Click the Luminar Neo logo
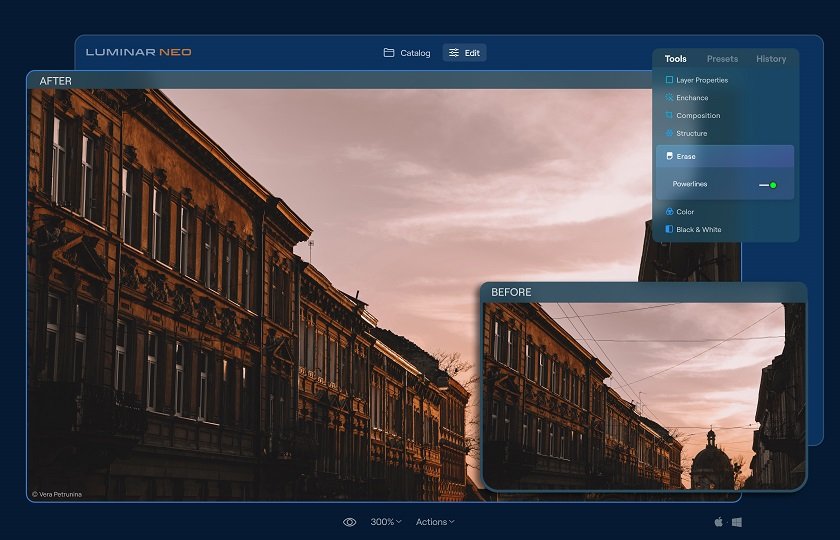The width and height of the screenshot is (840, 540). pos(138,52)
